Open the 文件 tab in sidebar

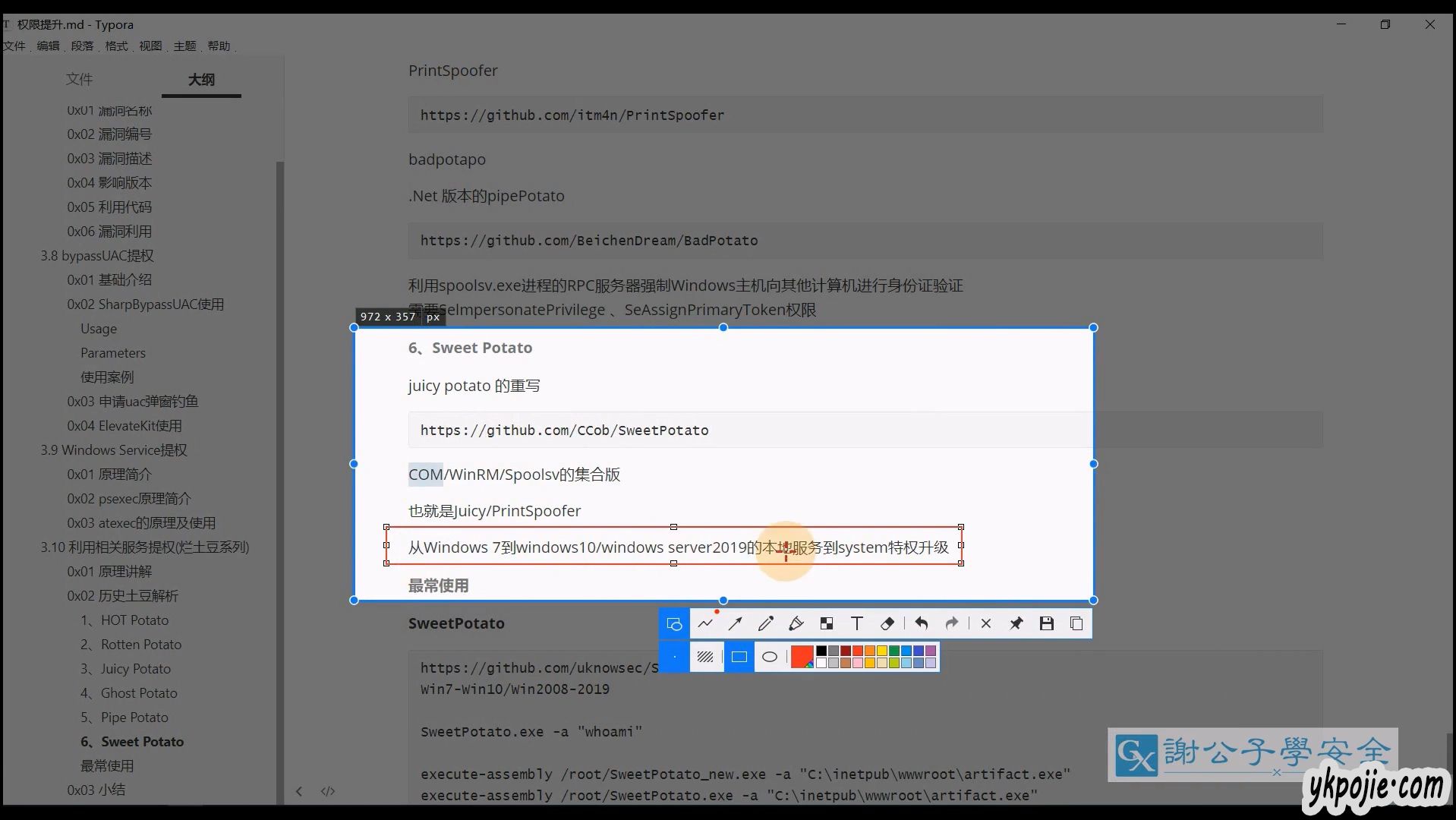[x=79, y=79]
